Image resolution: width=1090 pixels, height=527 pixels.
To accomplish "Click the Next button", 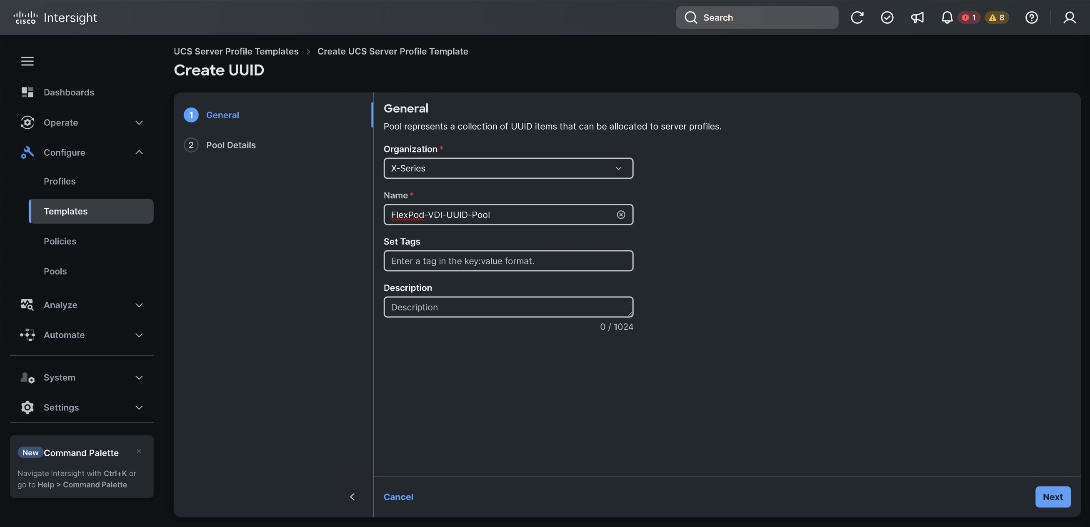I will tap(1052, 496).
